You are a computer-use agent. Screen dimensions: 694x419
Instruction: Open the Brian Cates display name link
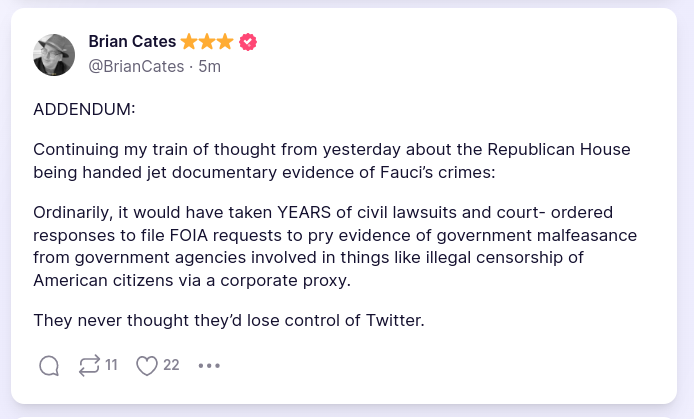132,42
